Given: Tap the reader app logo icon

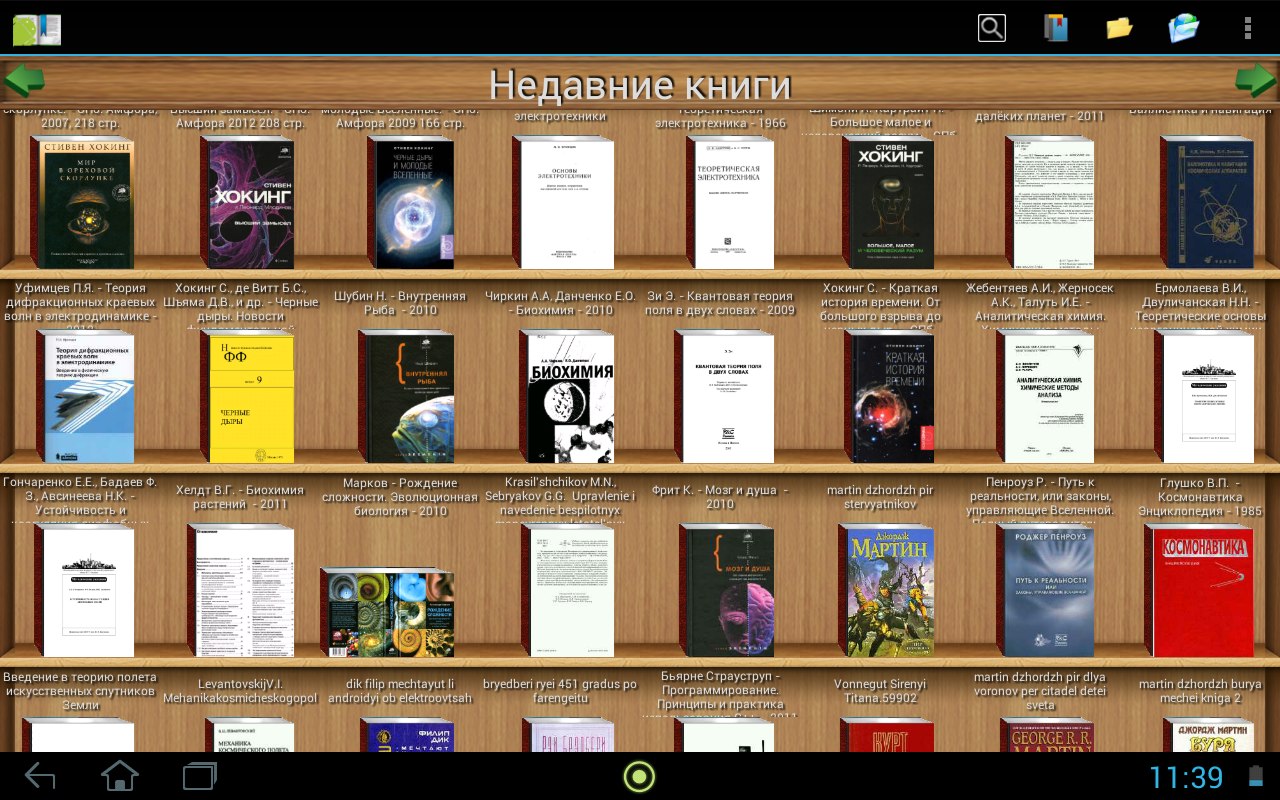Looking at the screenshot, I should pyautogui.click(x=37, y=29).
